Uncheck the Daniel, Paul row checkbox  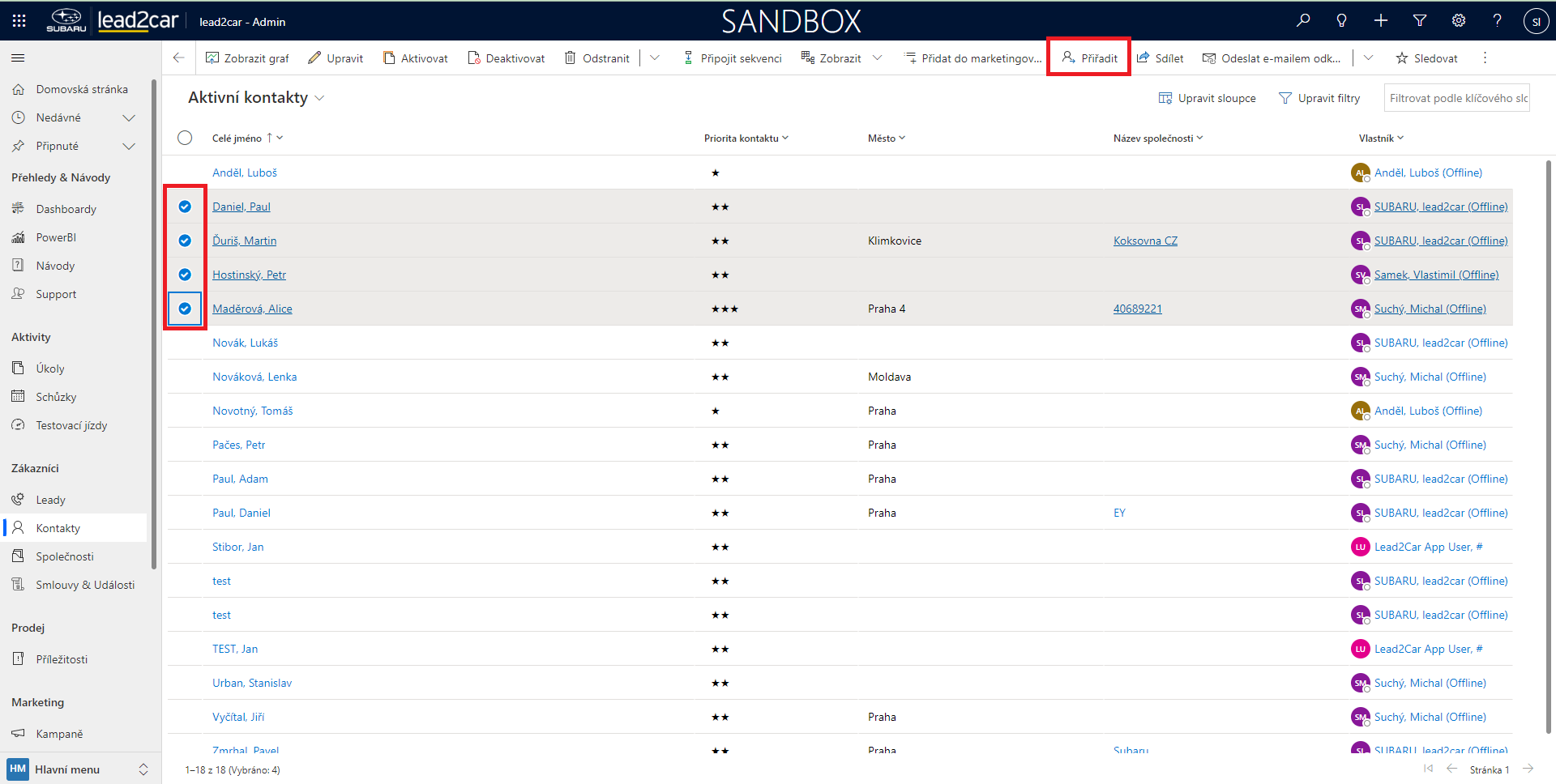point(185,207)
